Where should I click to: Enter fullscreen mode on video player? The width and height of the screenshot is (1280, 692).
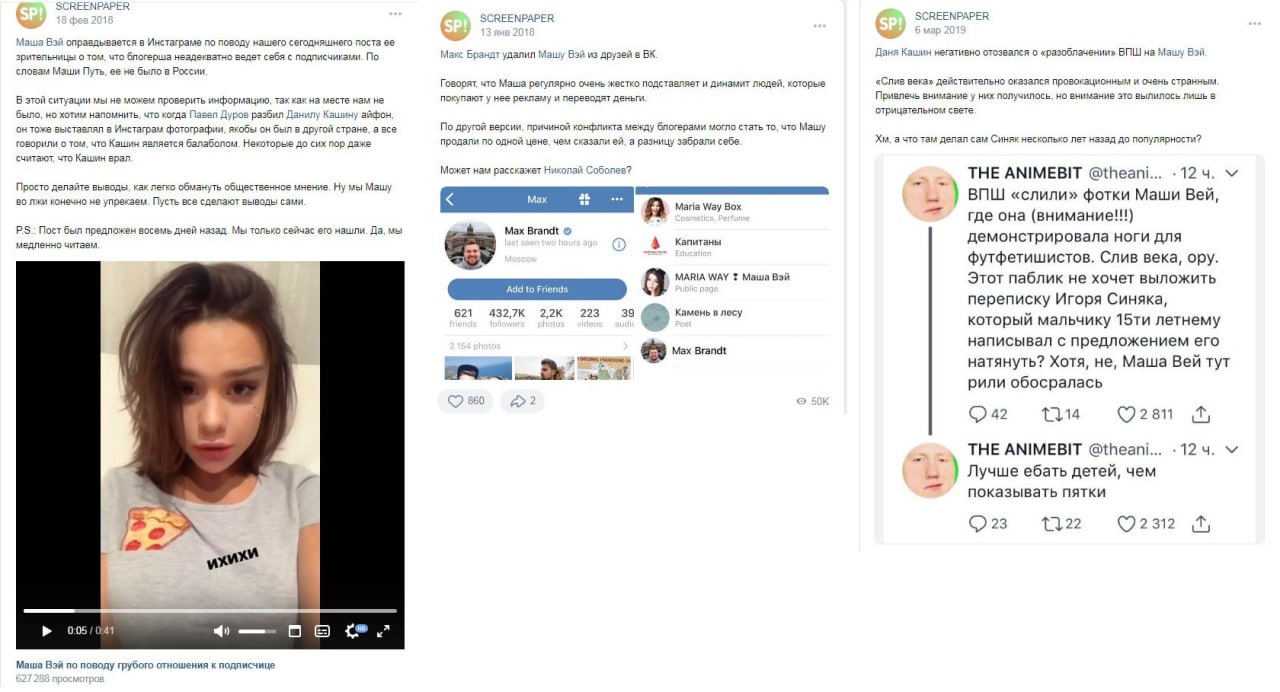383,631
